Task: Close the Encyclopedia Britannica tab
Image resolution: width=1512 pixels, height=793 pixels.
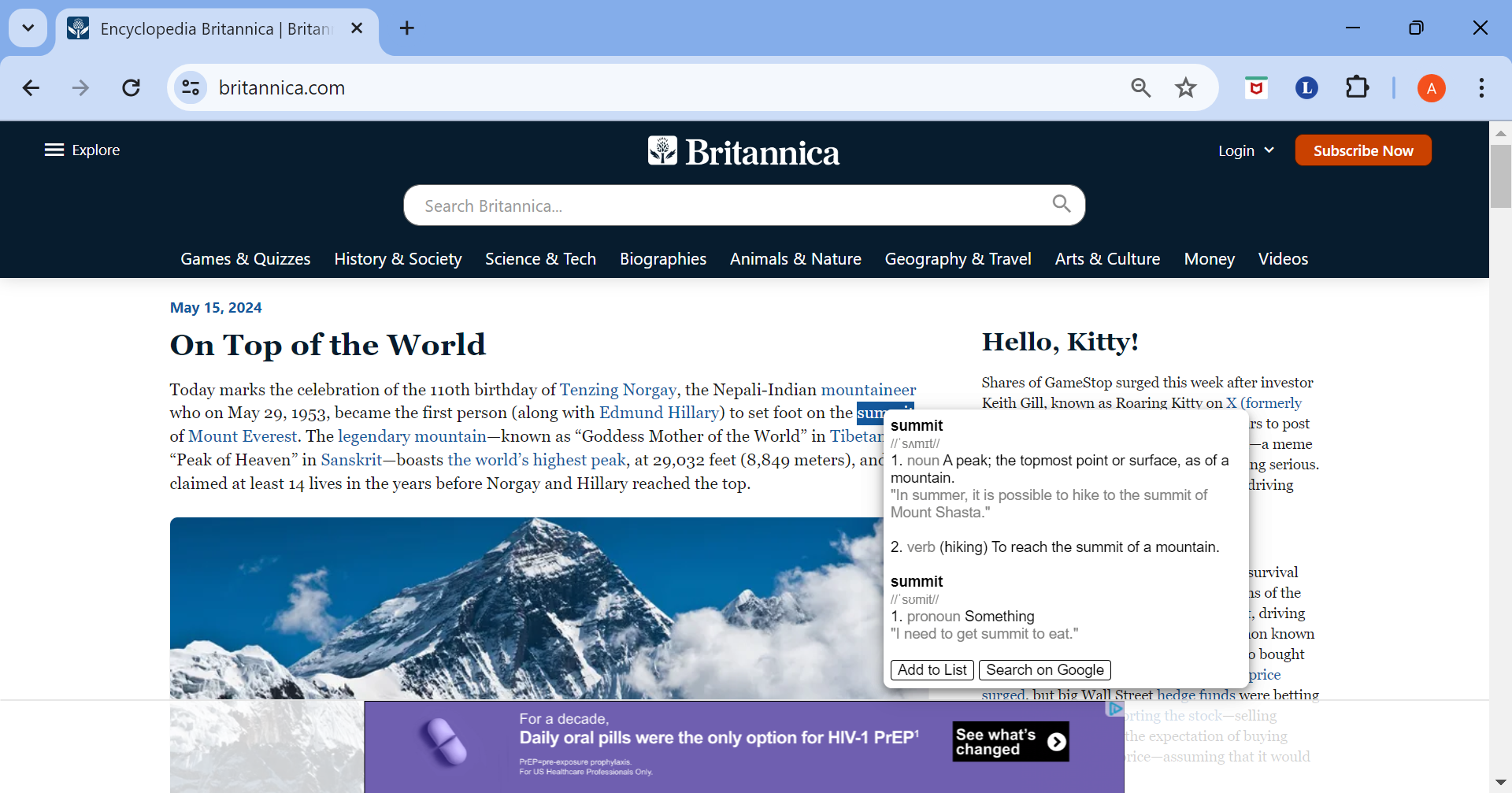Action: click(357, 28)
